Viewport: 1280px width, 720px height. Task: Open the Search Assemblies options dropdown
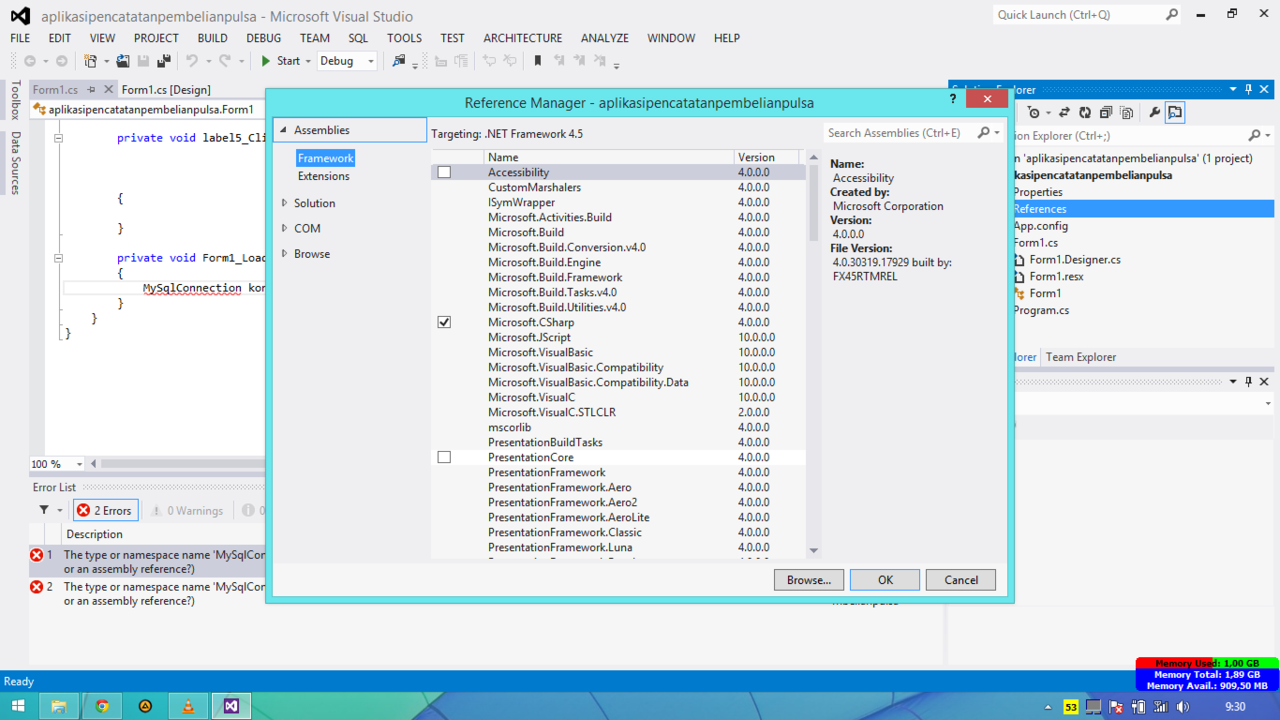coord(997,133)
